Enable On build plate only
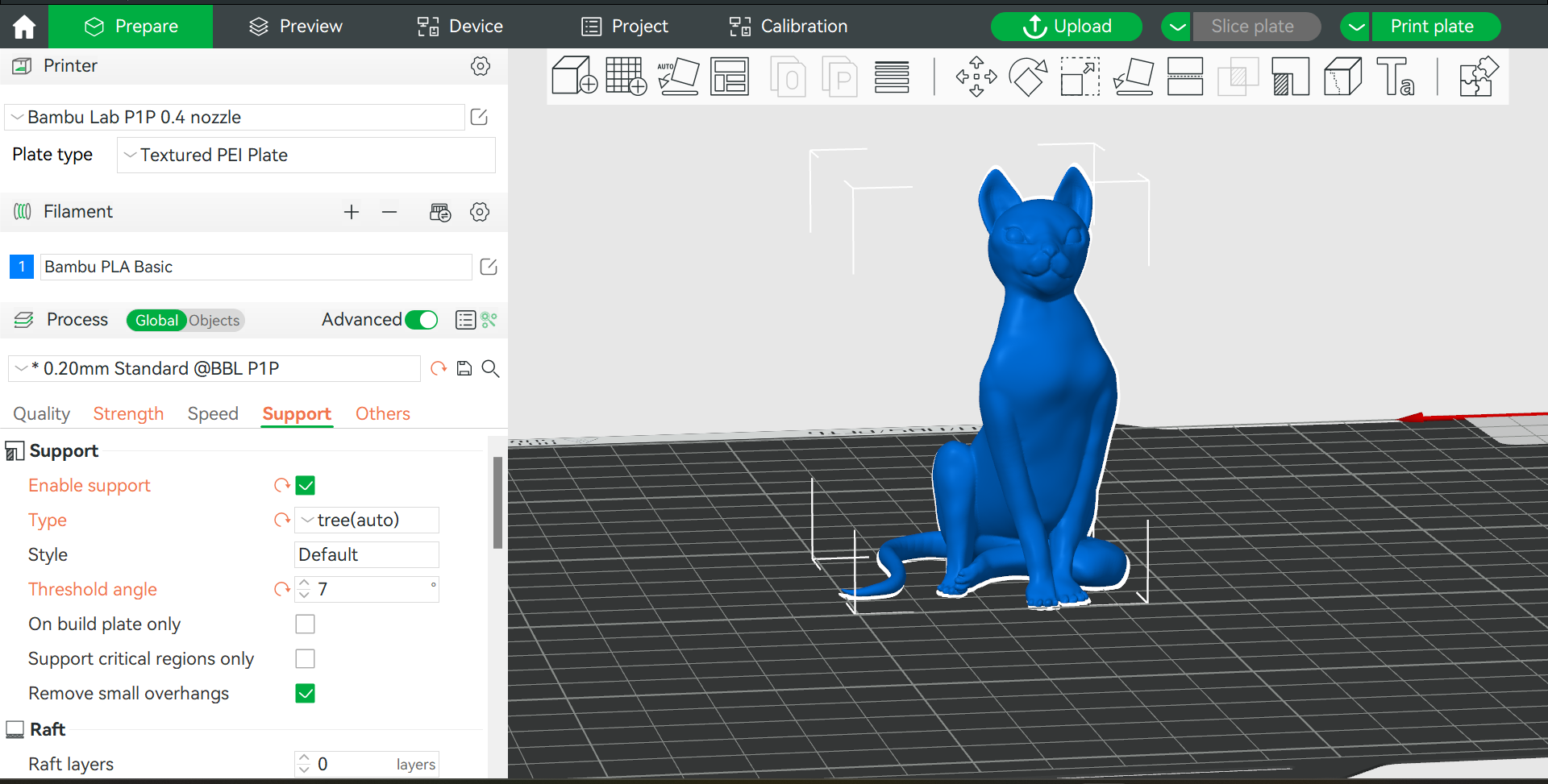This screenshot has height=784, width=1548. click(x=305, y=624)
